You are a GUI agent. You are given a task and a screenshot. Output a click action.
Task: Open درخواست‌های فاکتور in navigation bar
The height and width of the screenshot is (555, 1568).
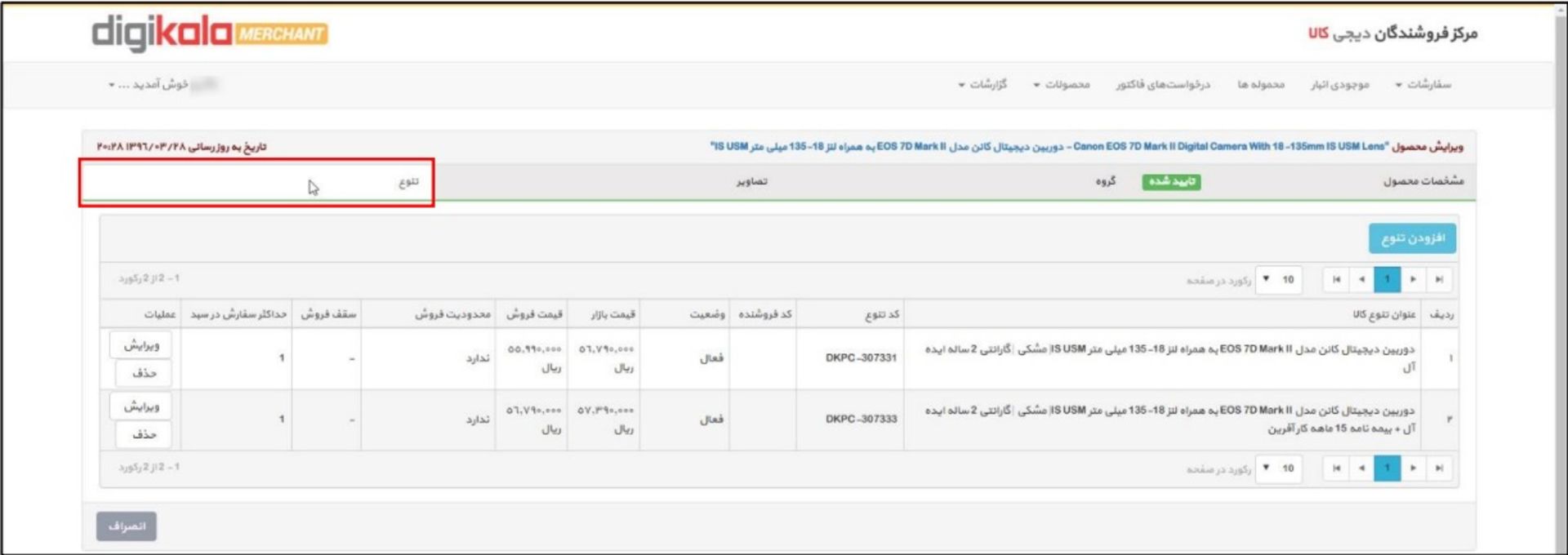[1163, 84]
